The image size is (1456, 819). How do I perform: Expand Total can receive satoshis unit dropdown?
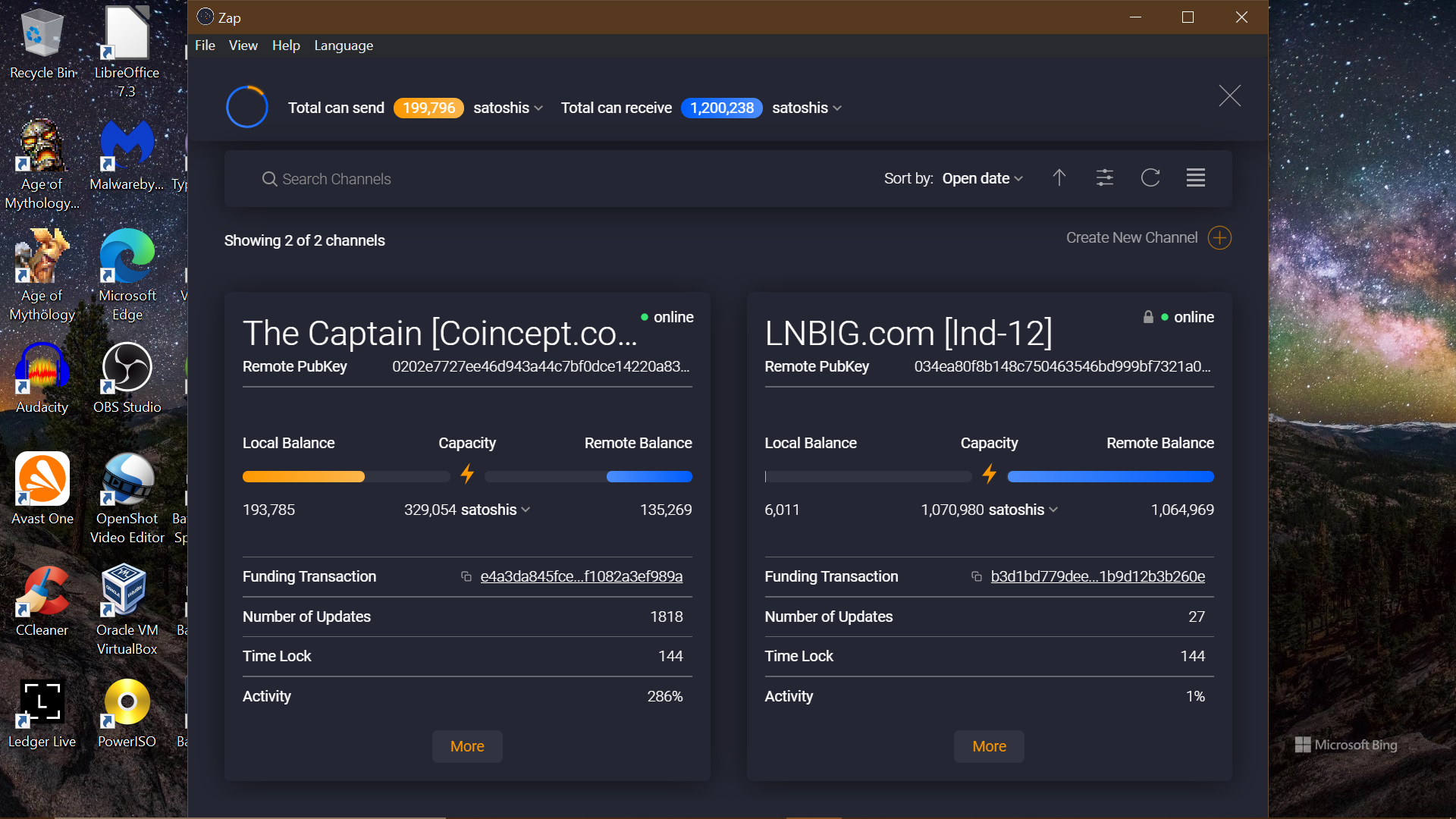pos(807,108)
